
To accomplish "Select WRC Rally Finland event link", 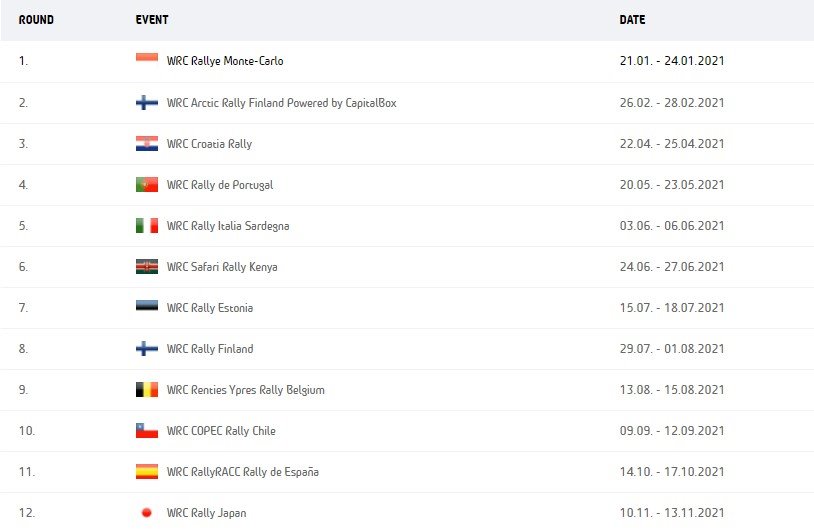I will pyautogui.click(x=210, y=349).
